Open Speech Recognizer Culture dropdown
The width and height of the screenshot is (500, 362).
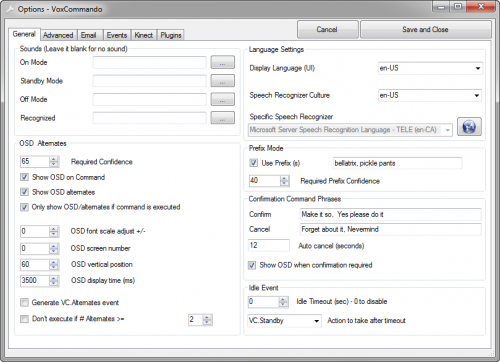(x=430, y=95)
